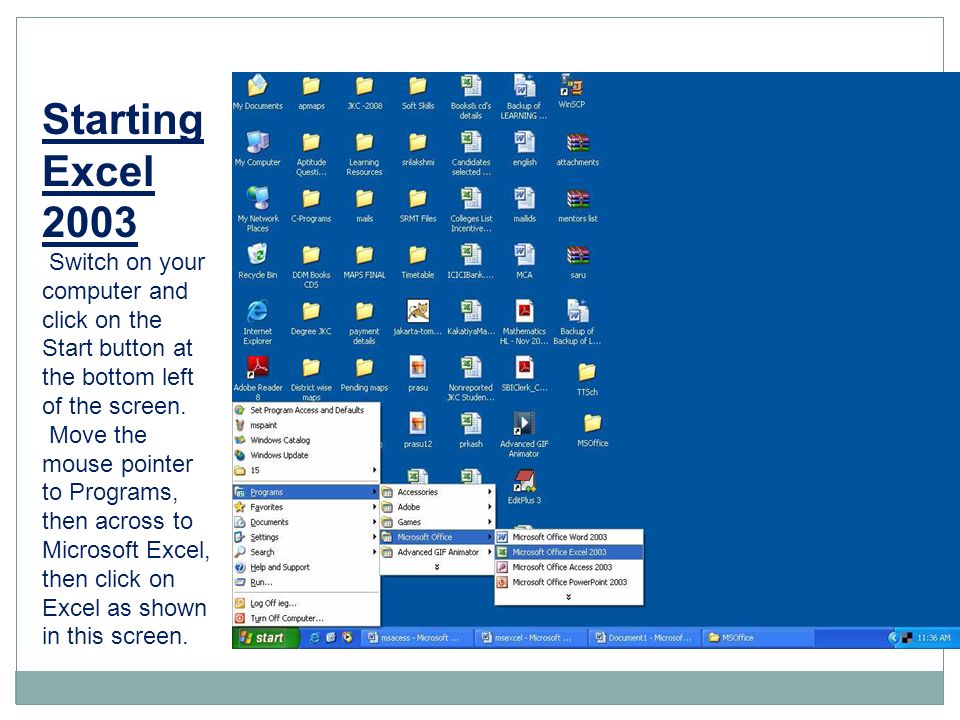The width and height of the screenshot is (960, 720).
Task: Open the SRMT Files folder icon
Action: [418, 204]
